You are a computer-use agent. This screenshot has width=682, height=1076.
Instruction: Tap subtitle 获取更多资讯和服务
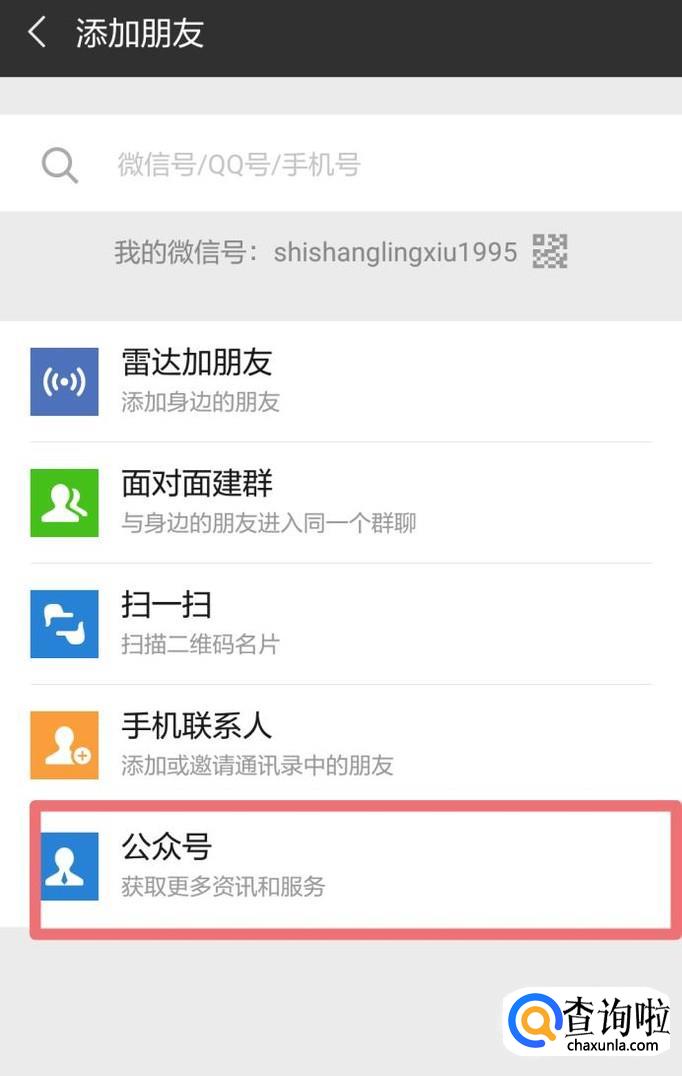point(223,887)
